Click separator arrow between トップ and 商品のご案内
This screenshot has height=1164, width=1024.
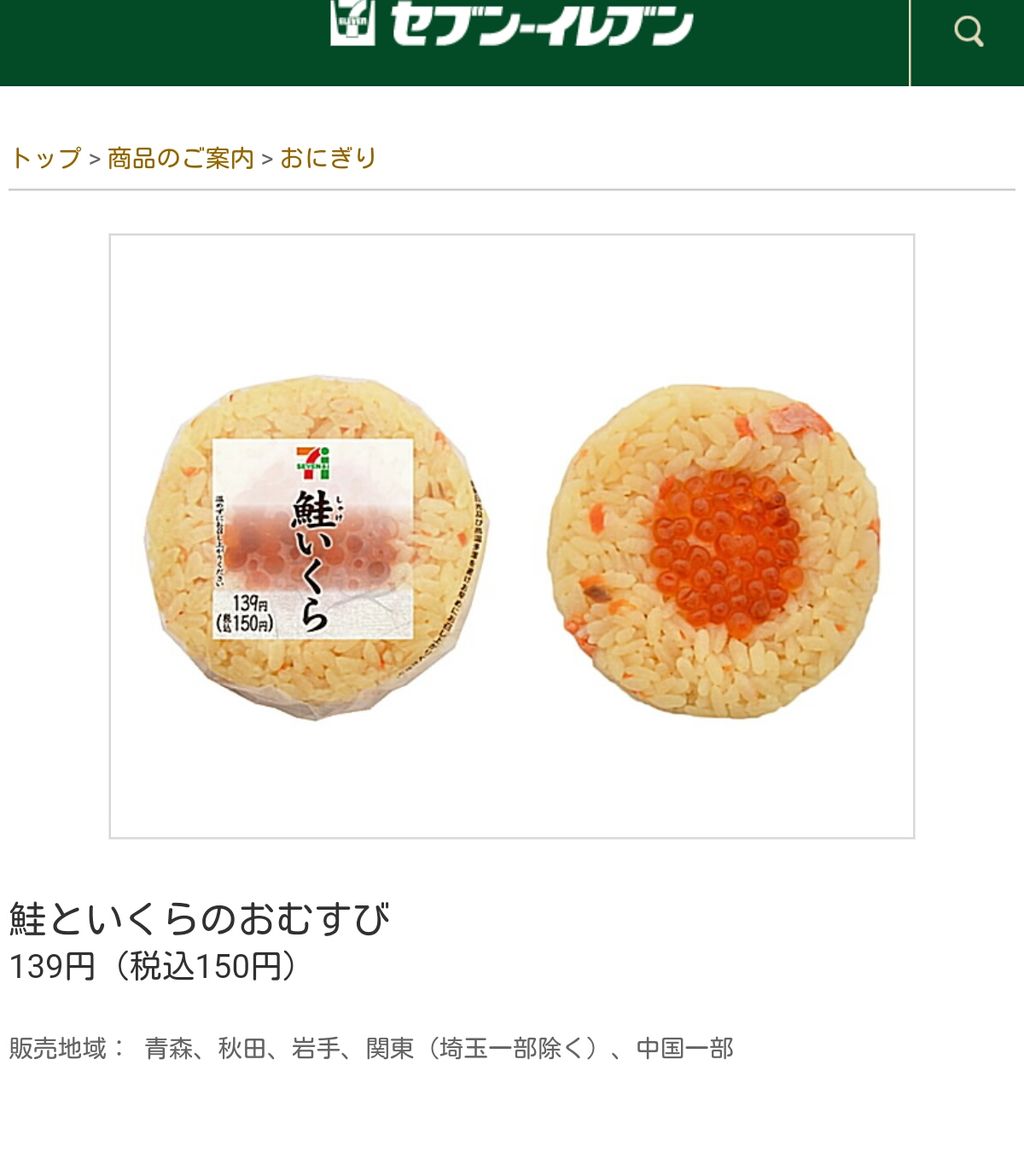click(94, 160)
